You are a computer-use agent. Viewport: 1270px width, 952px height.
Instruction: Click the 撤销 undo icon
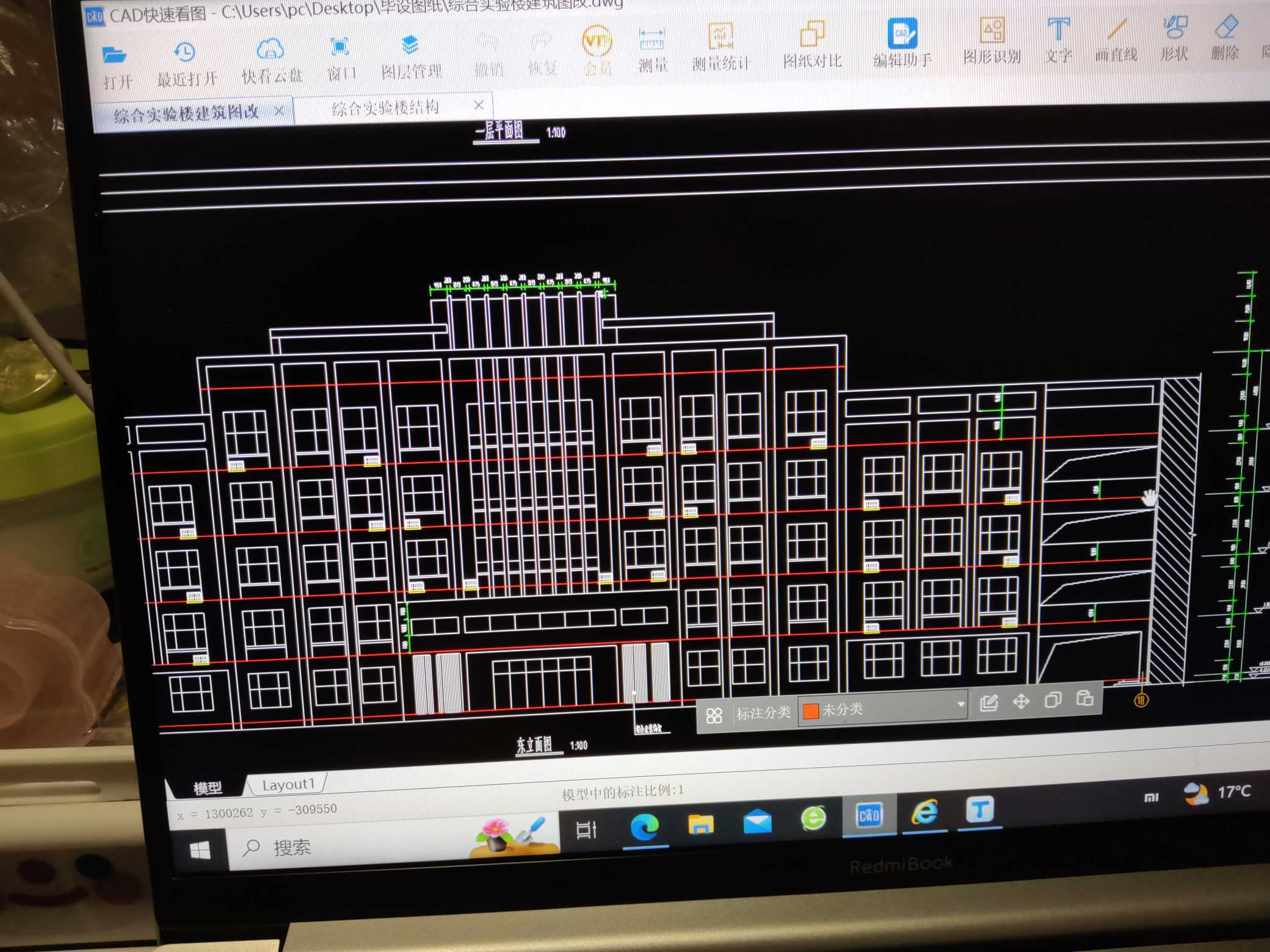(x=488, y=54)
